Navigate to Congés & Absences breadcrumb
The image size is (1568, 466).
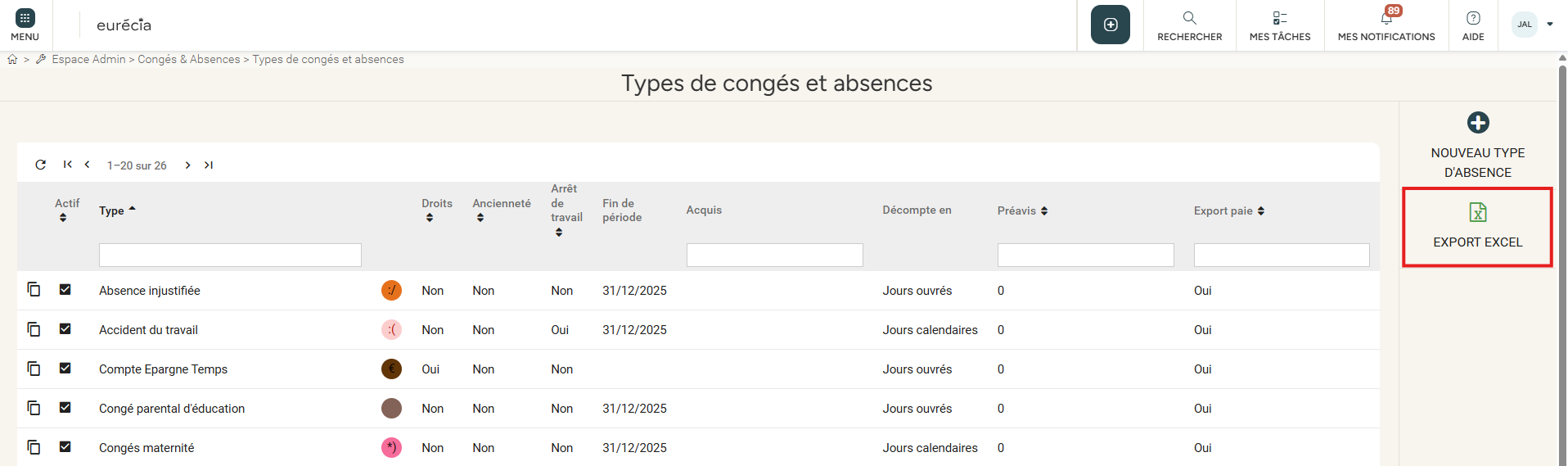(188, 59)
